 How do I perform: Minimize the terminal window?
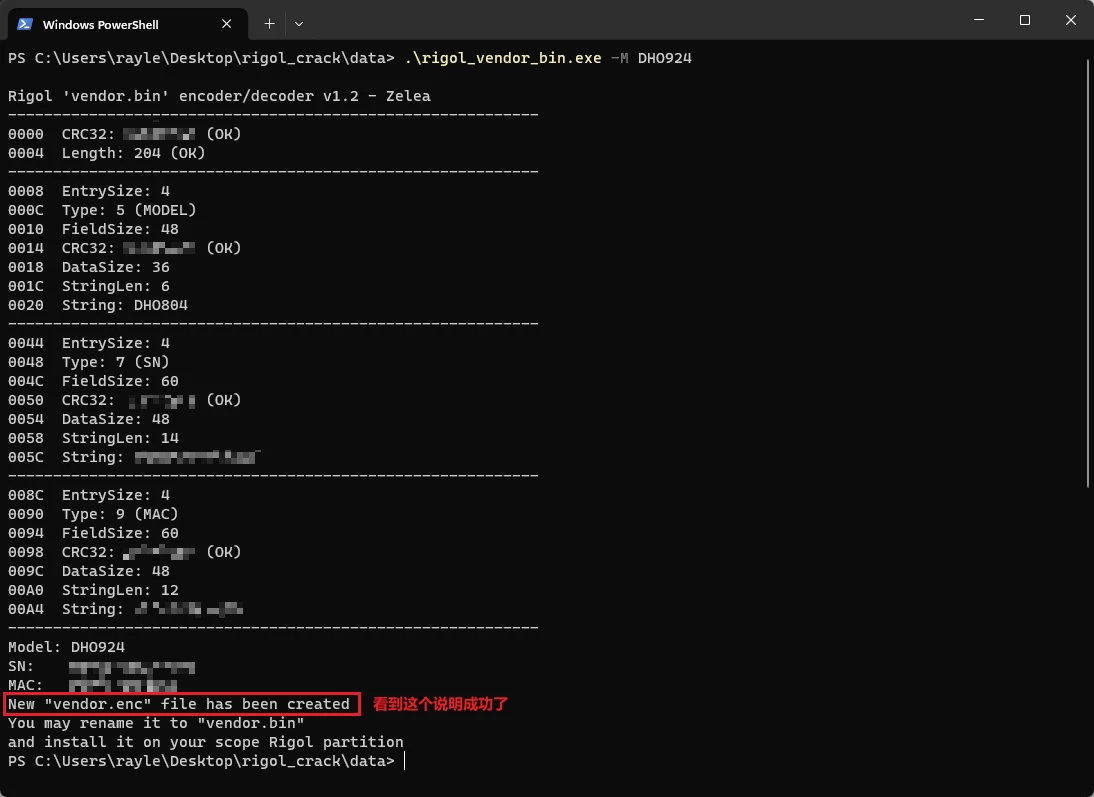979,20
